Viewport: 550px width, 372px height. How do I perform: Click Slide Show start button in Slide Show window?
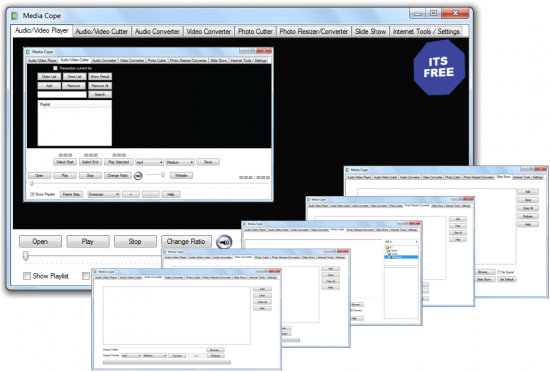click(x=485, y=279)
